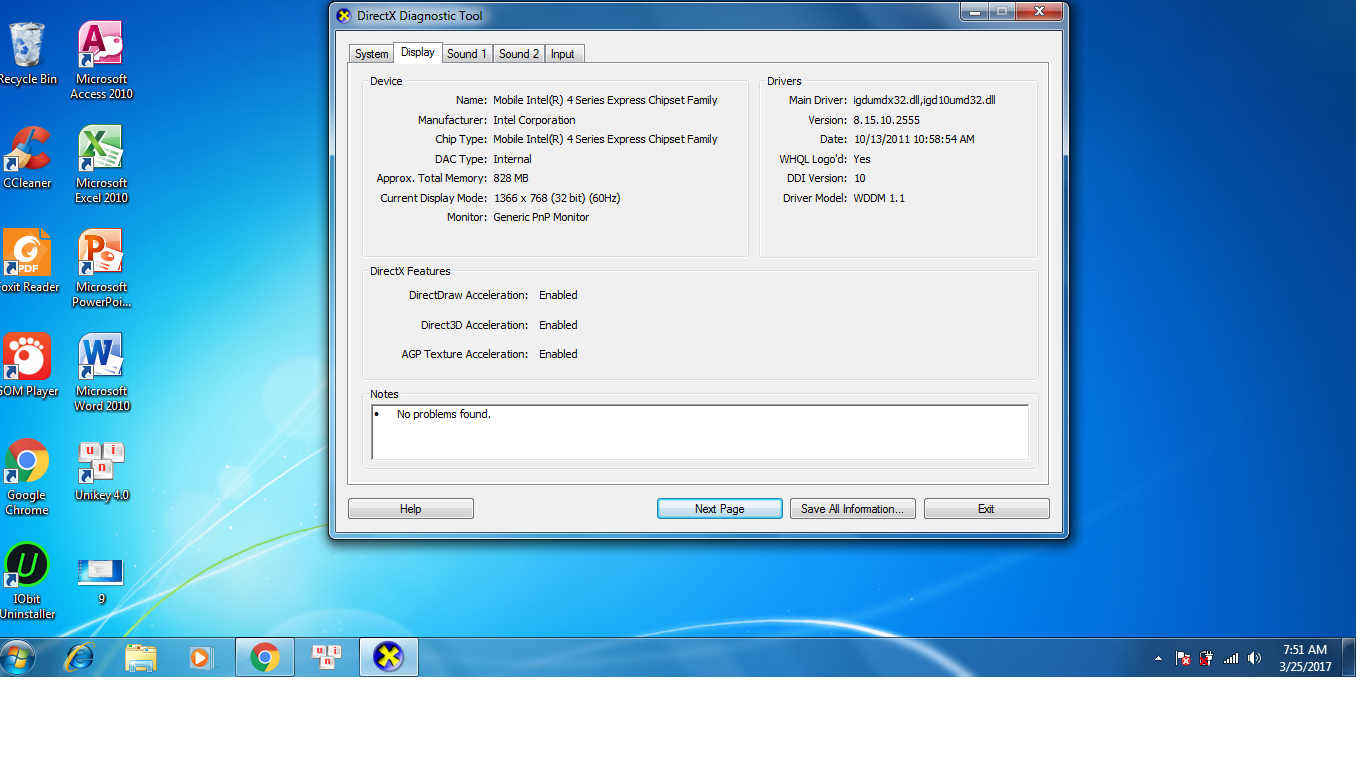Open Windows Media Player taskbar icon
The image size is (1366, 768).
[202, 657]
